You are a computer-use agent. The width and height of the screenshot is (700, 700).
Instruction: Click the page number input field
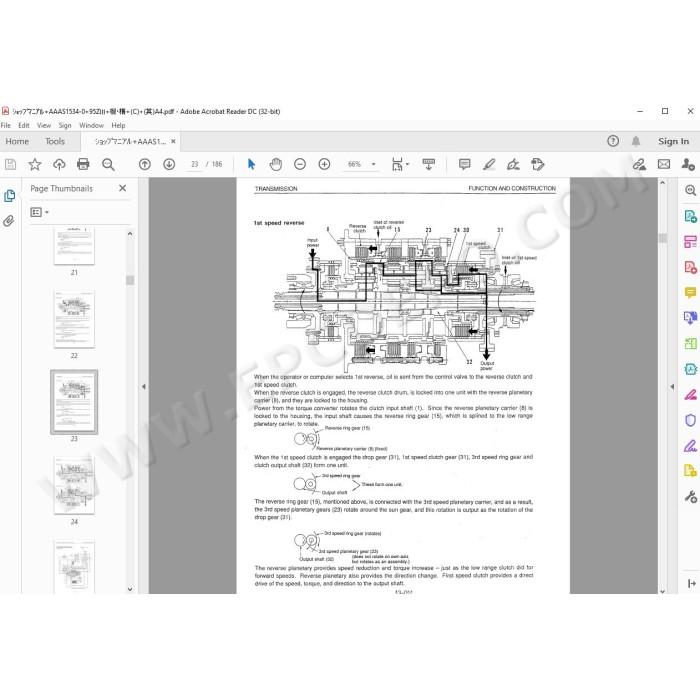(x=195, y=164)
